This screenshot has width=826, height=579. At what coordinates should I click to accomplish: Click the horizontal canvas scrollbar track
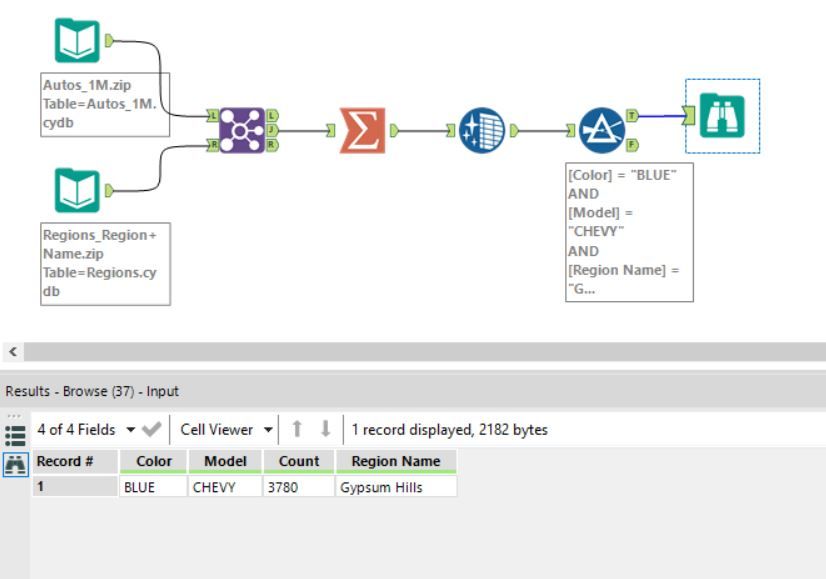click(x=425, y=351)
